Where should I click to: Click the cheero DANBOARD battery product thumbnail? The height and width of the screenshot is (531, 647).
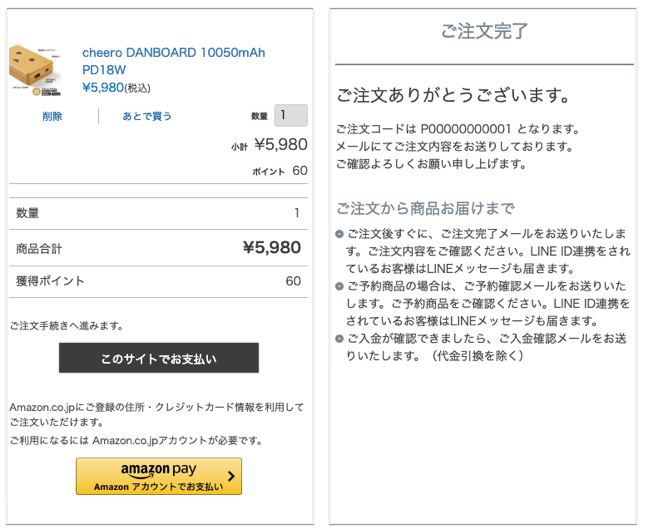coord(35,71)
